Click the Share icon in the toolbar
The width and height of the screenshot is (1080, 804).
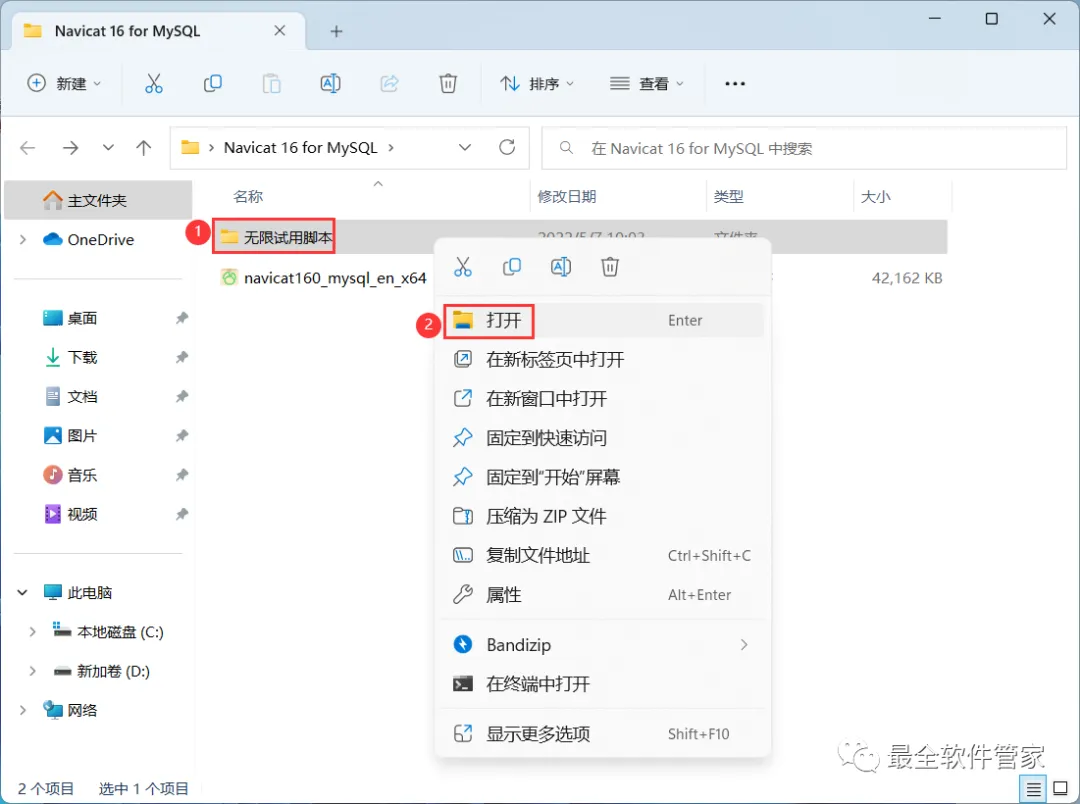pos(389,83)
